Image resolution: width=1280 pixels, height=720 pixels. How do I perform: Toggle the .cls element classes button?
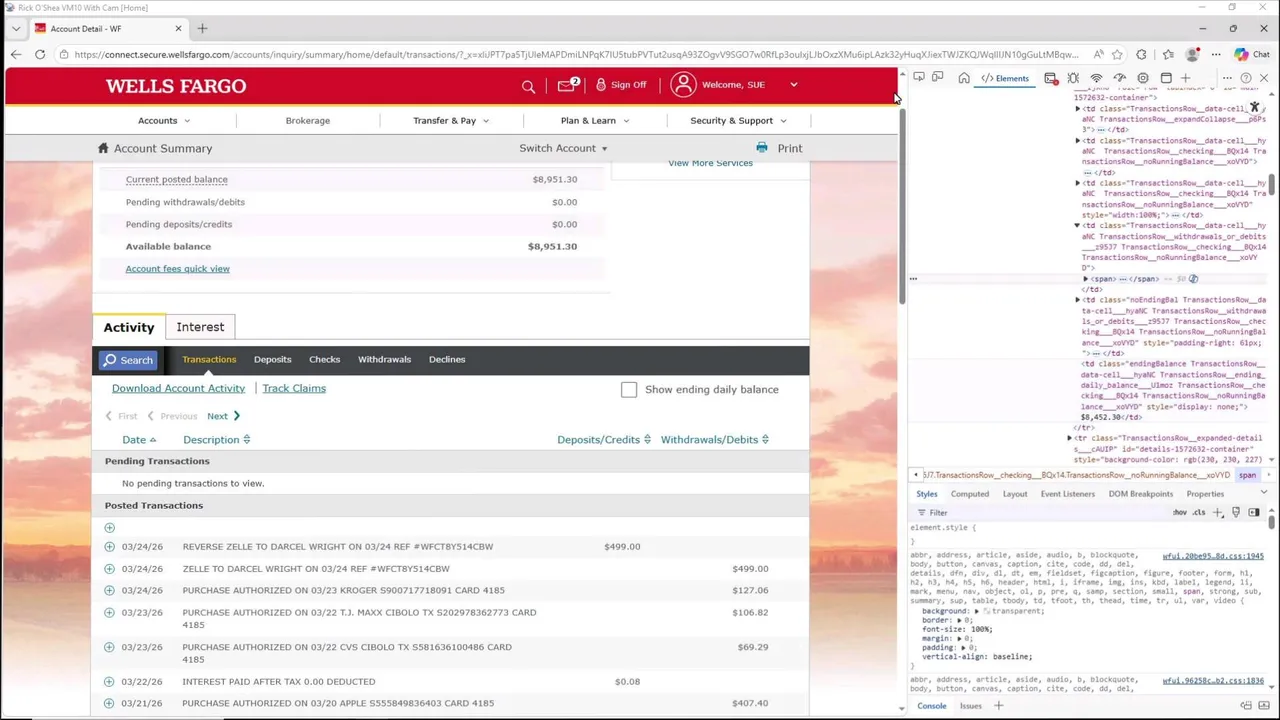1199,512
